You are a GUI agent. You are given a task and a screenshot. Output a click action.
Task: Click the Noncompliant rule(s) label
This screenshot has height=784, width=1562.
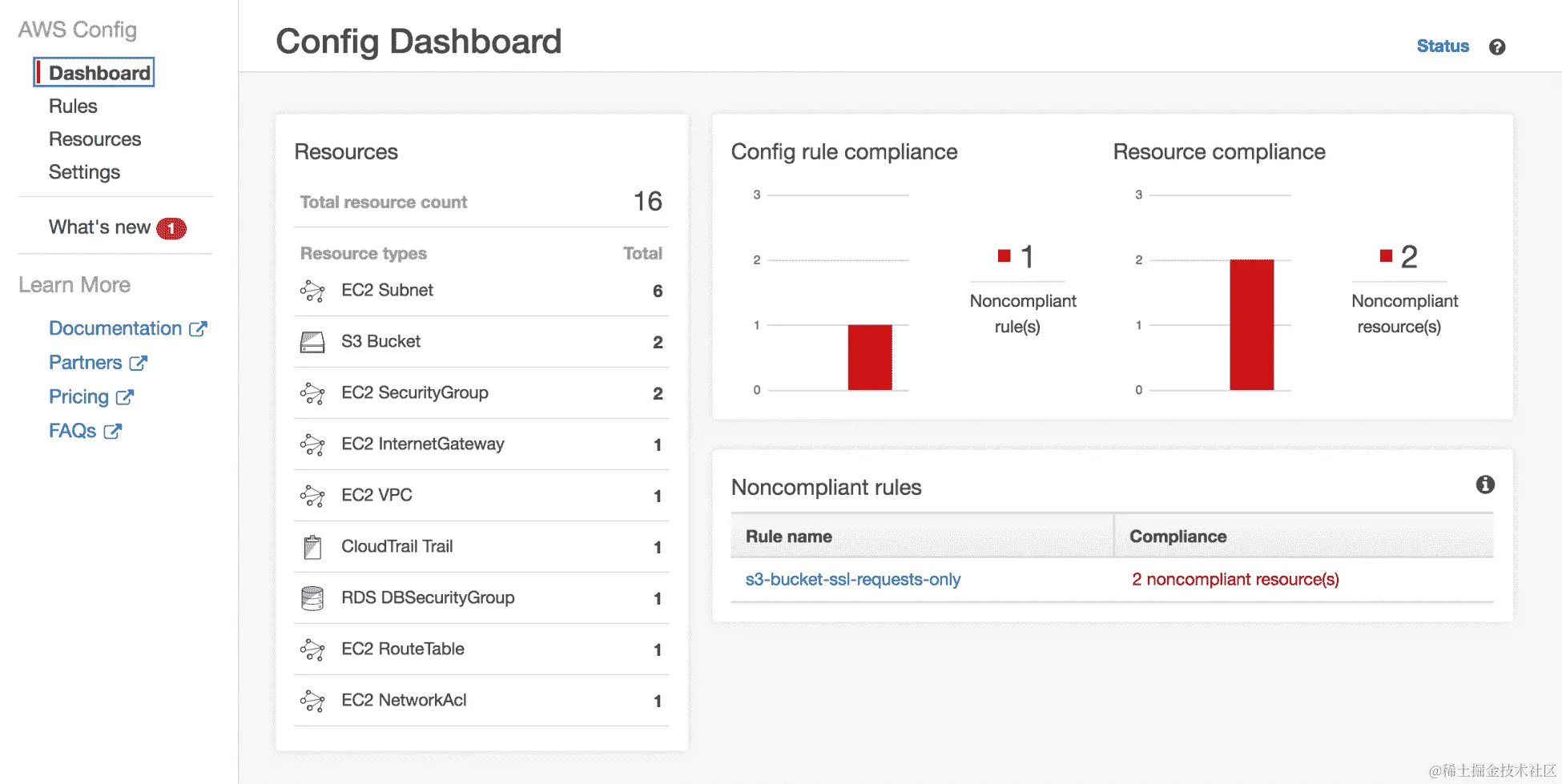(x=1022, y=314)
